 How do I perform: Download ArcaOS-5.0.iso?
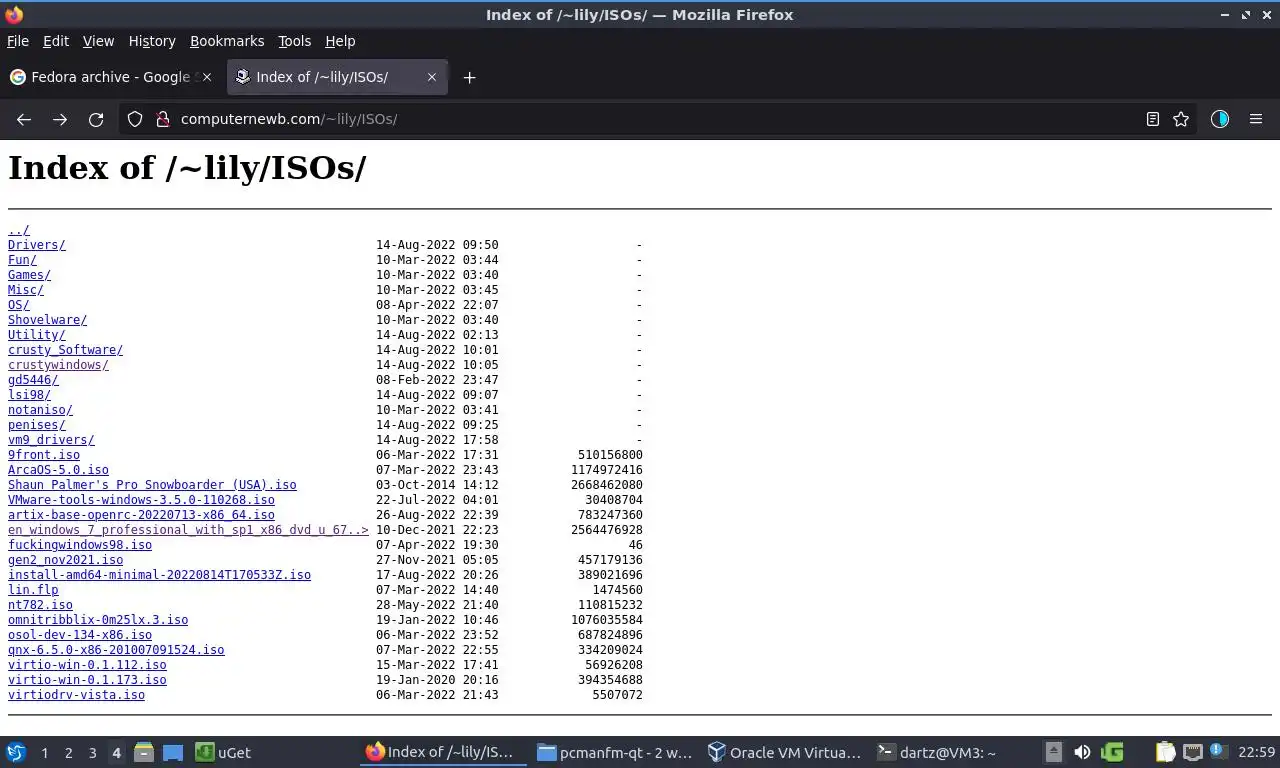click(58, 470)
